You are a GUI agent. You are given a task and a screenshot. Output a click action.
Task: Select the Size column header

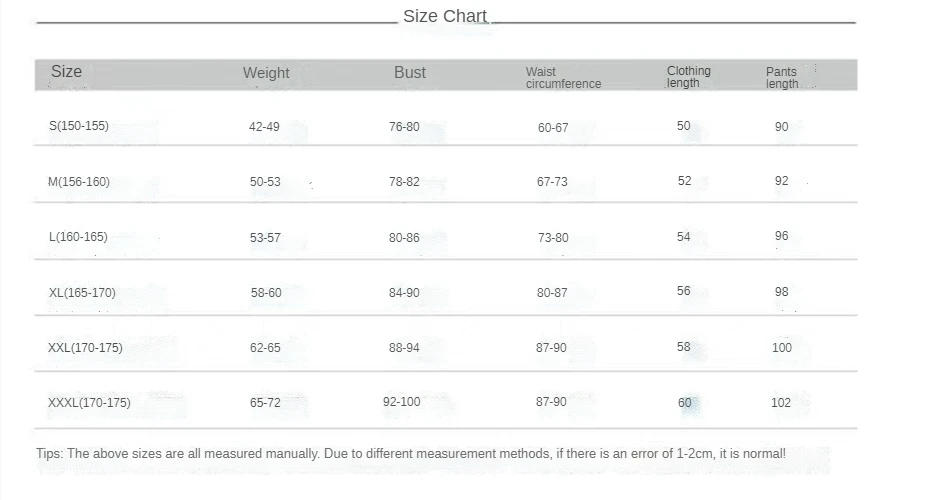tap(66, 72)
